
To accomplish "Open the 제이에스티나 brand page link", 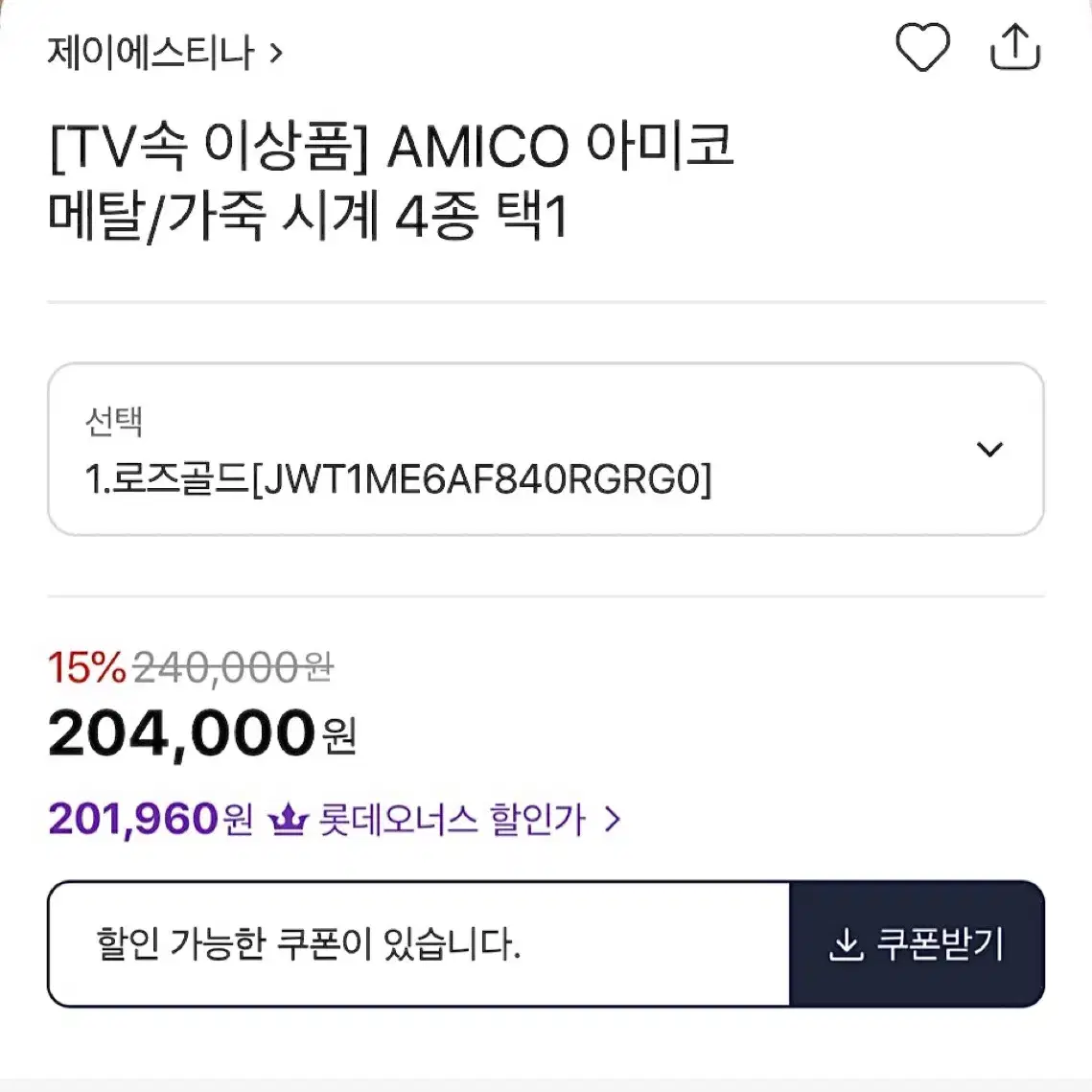I will (165, 53).
